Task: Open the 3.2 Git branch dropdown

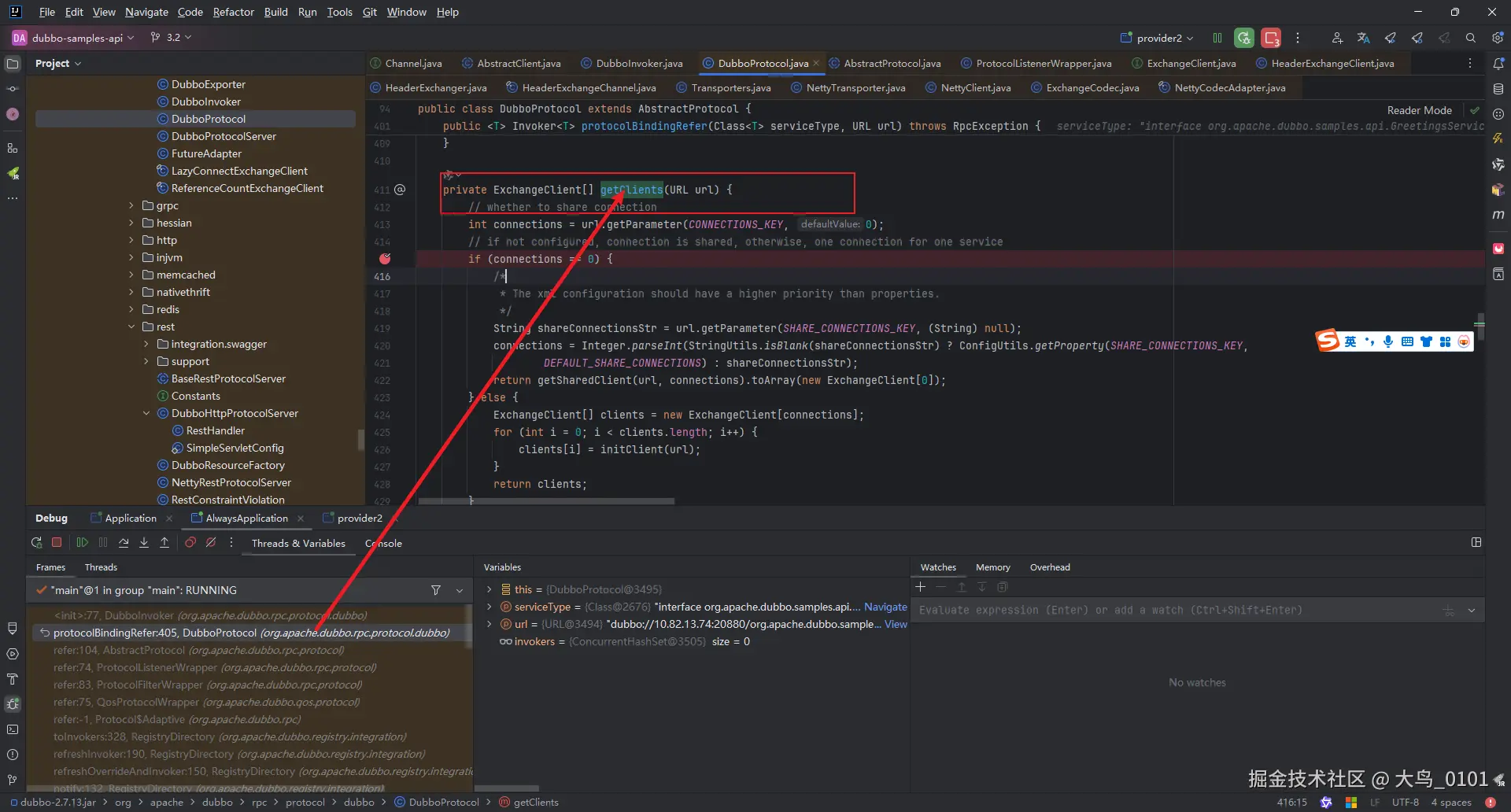Action: 171,38
